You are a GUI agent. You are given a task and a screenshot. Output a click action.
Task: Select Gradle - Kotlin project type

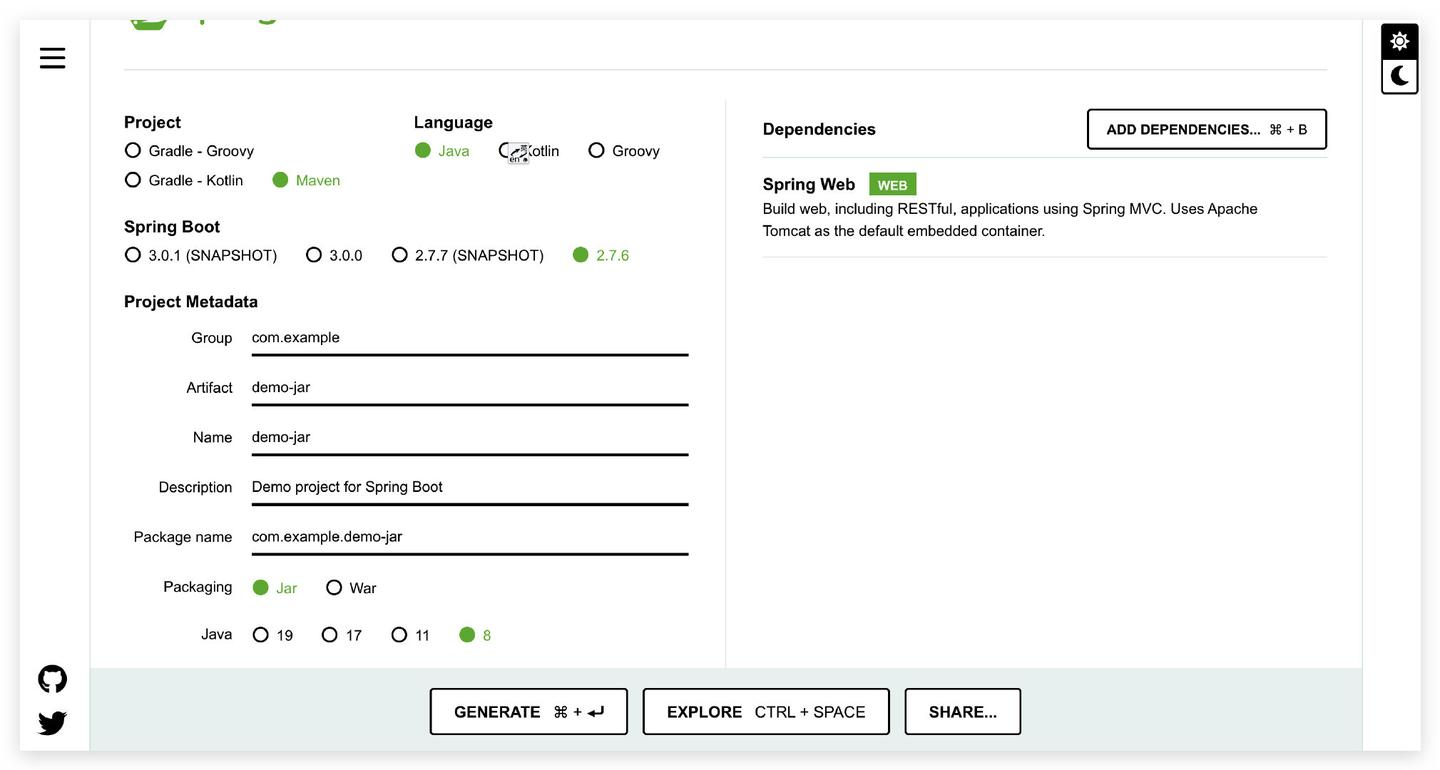(133, 180)
